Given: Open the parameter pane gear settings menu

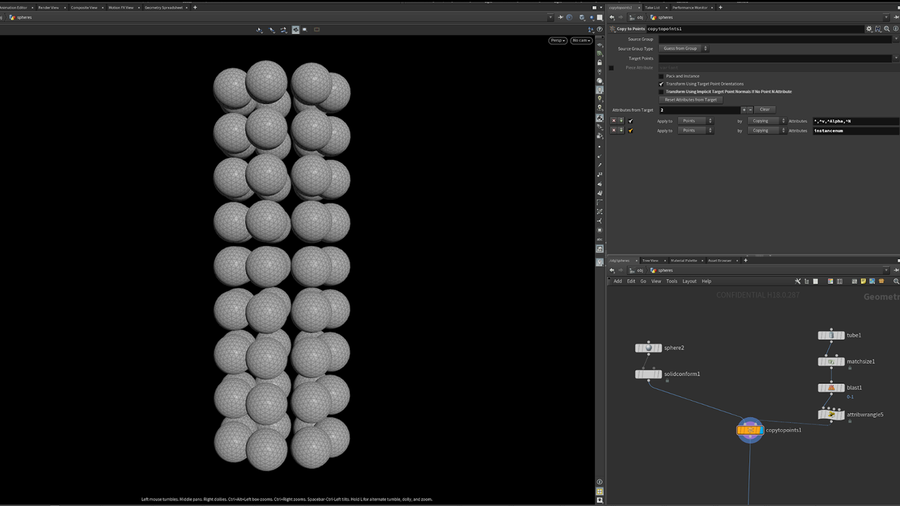Looking at the screenshot, I should tap(869, 29).
